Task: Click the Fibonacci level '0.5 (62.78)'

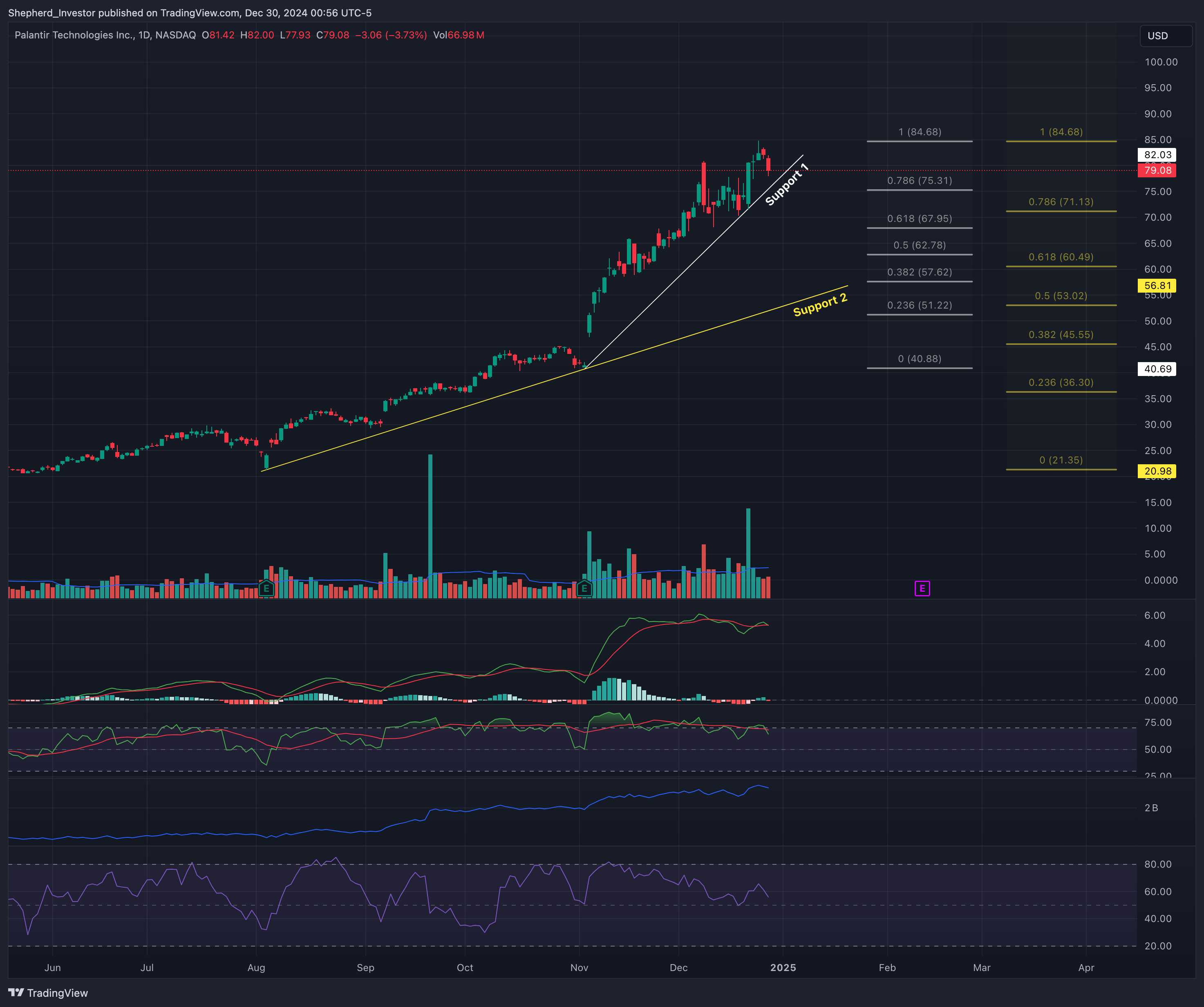Action: point(920,245)
